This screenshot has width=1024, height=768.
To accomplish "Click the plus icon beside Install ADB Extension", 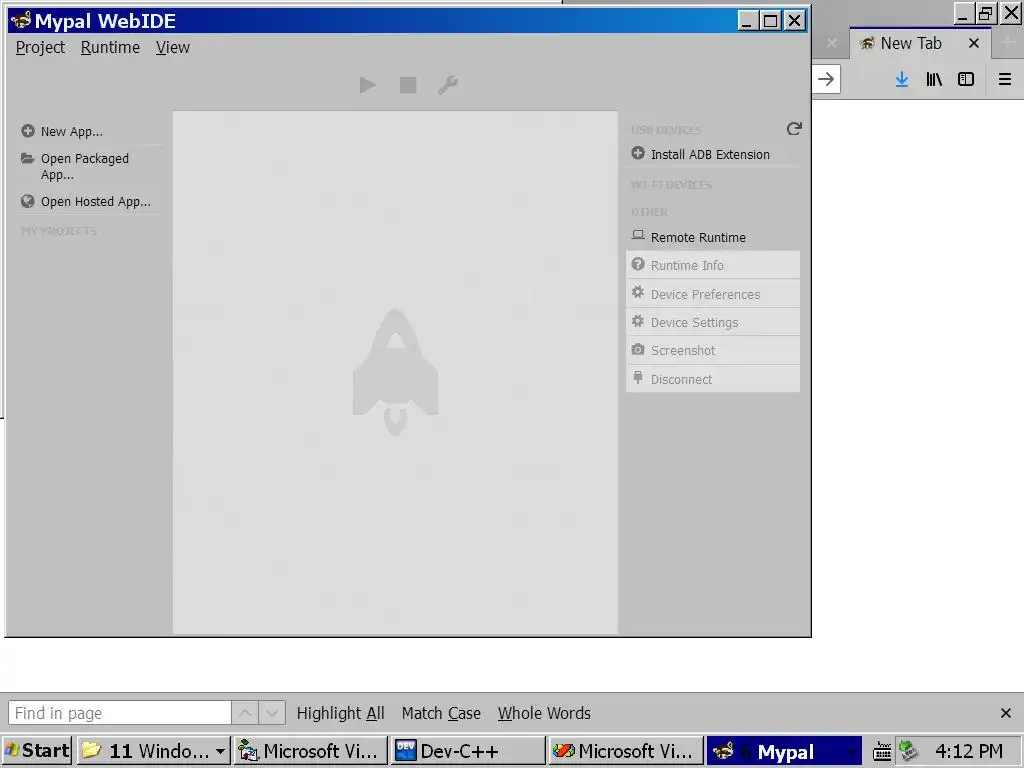I will pyautogui.click(x=638, y=153).
